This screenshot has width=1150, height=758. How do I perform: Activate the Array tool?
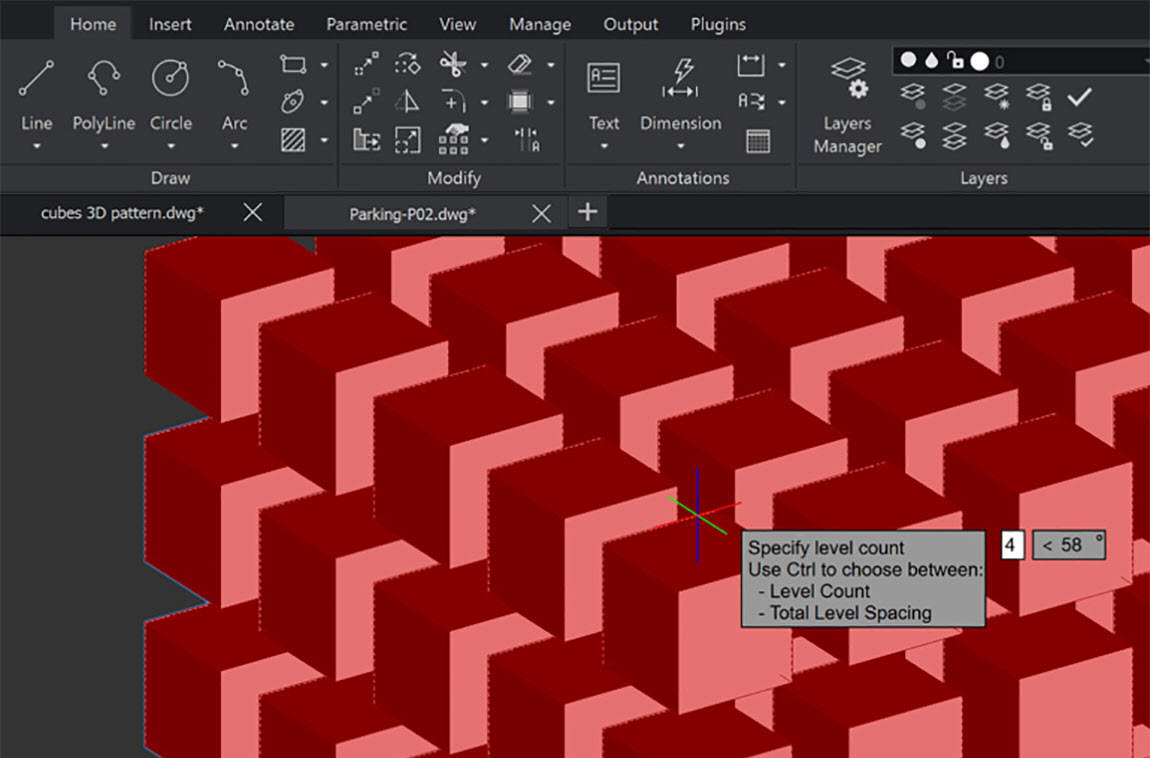[x=453, y=139]
